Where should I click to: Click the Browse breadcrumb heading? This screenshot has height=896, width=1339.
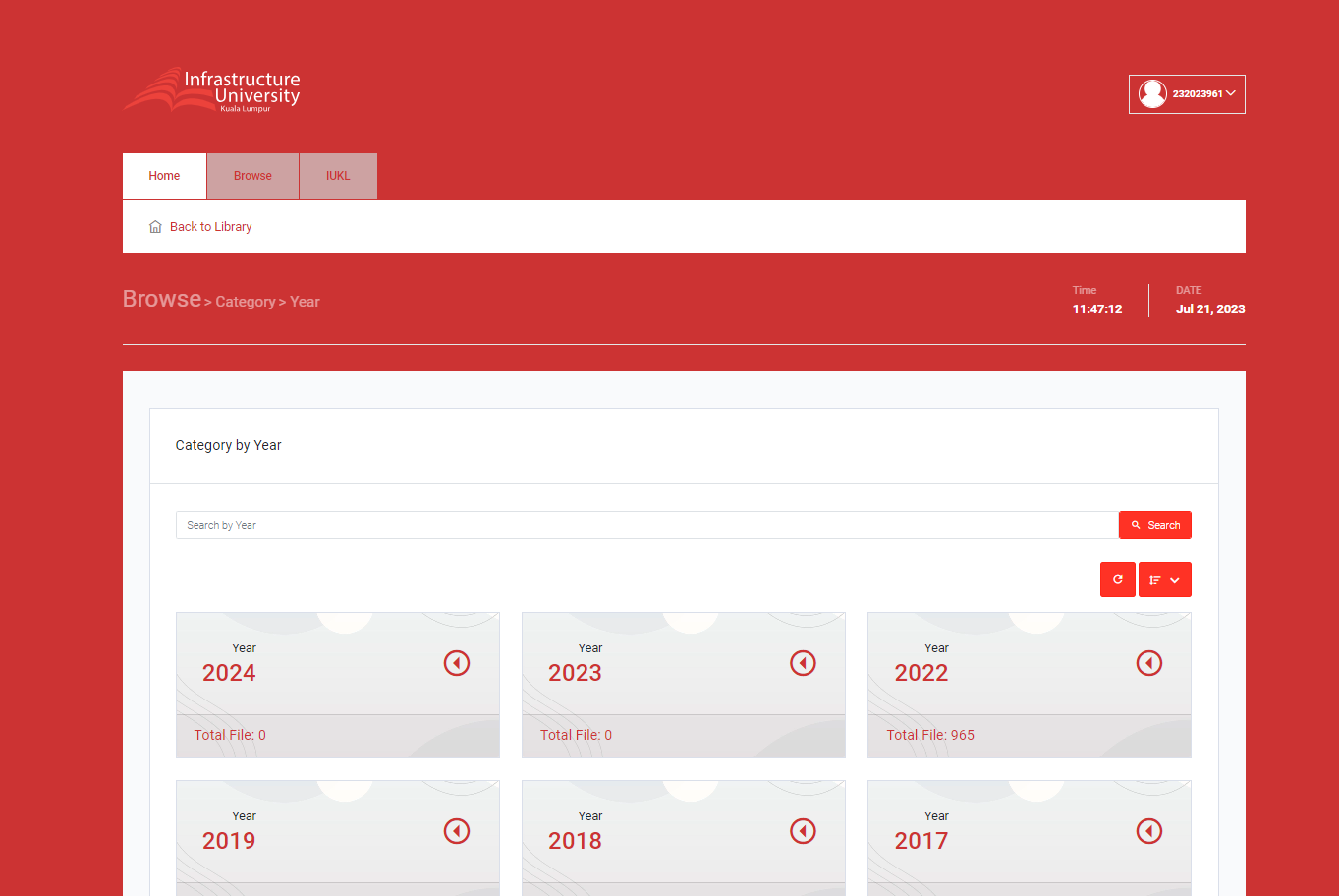point(162,299)
